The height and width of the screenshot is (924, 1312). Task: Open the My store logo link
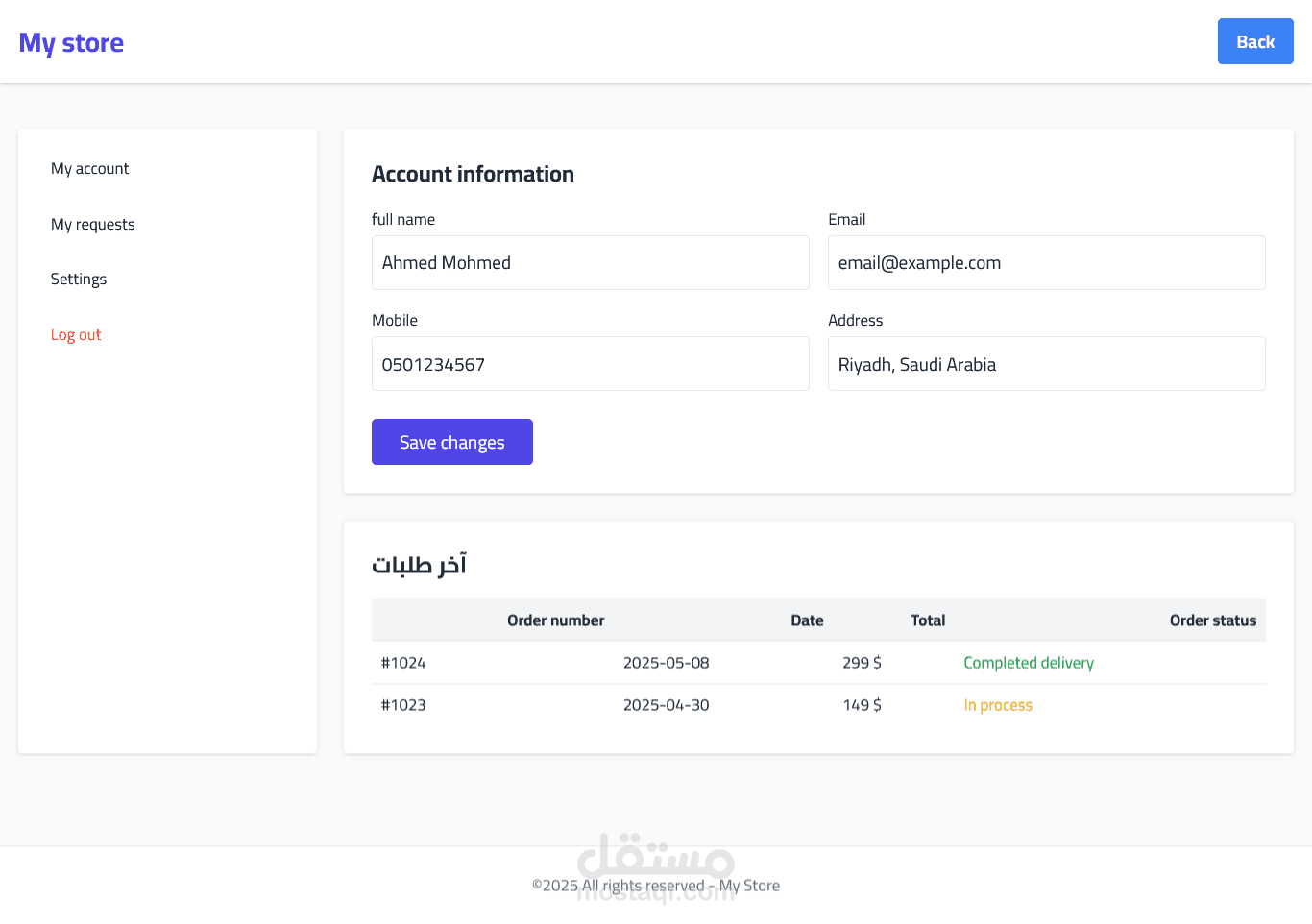(x=71, y=43)
